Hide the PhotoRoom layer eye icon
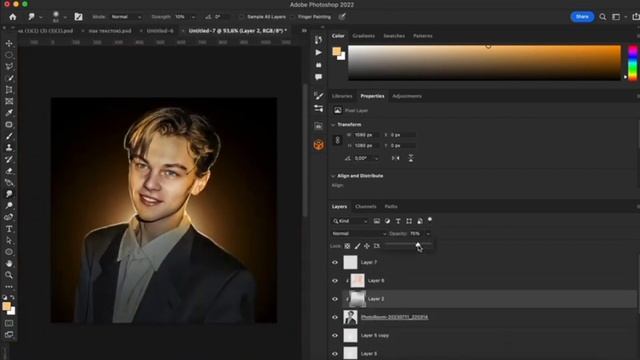The image size is (640, 360). tap(335, 317)
